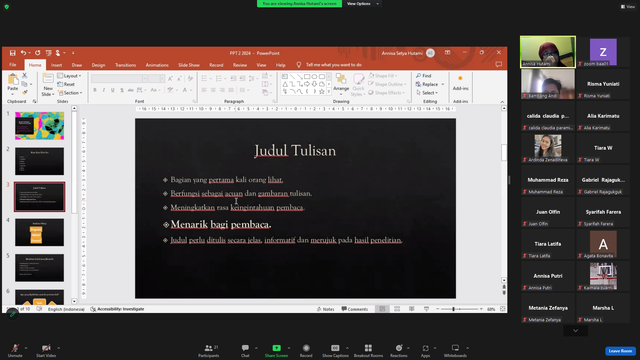Viewport: 640px width, 360px height.
Task: Increase font size in the Font group
Action: click(x=170, y=78)
